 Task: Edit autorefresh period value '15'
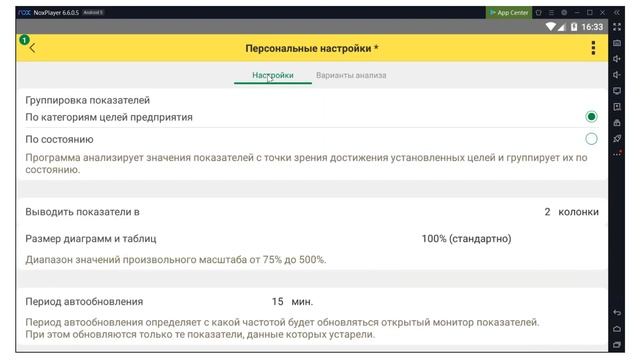[x=278, y=302]
